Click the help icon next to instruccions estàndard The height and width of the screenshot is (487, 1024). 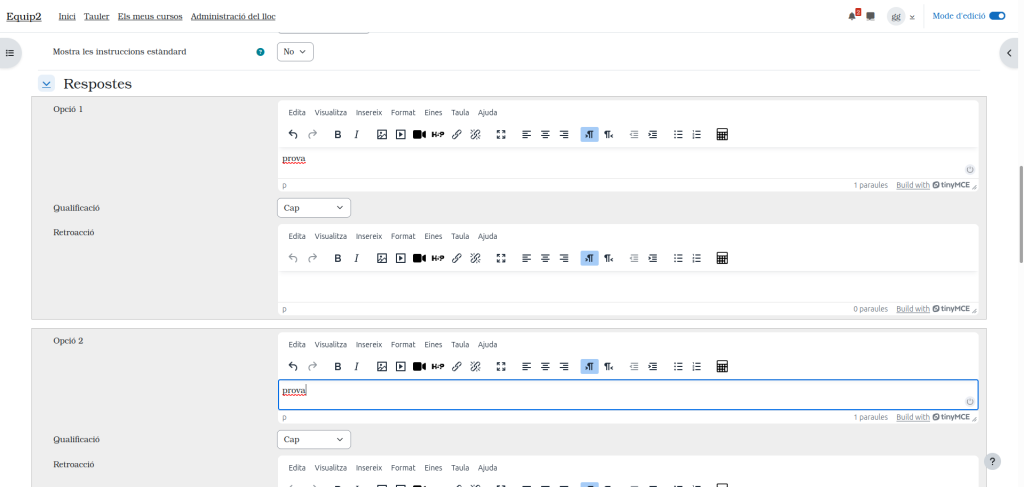pos(261,52)
